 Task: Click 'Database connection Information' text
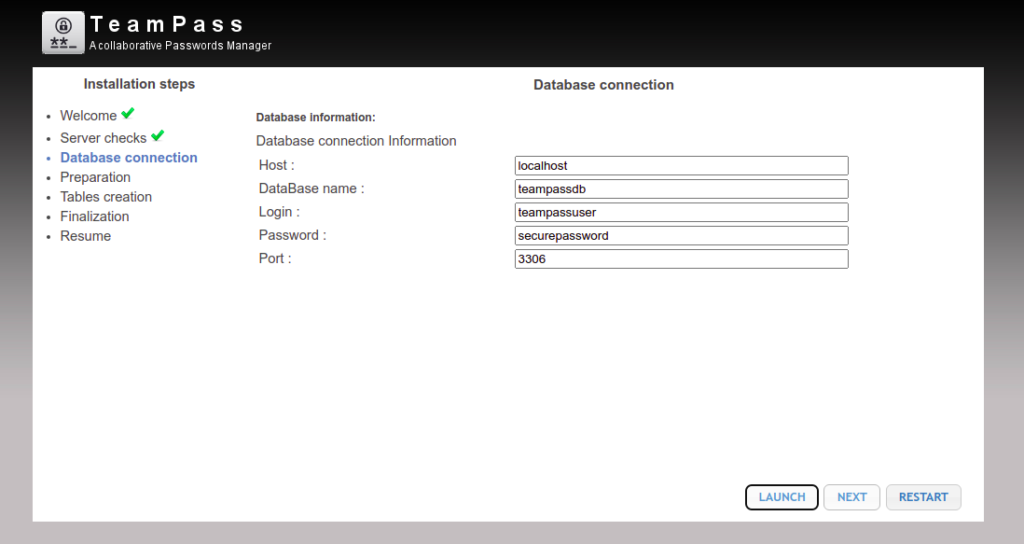point(356,141)
